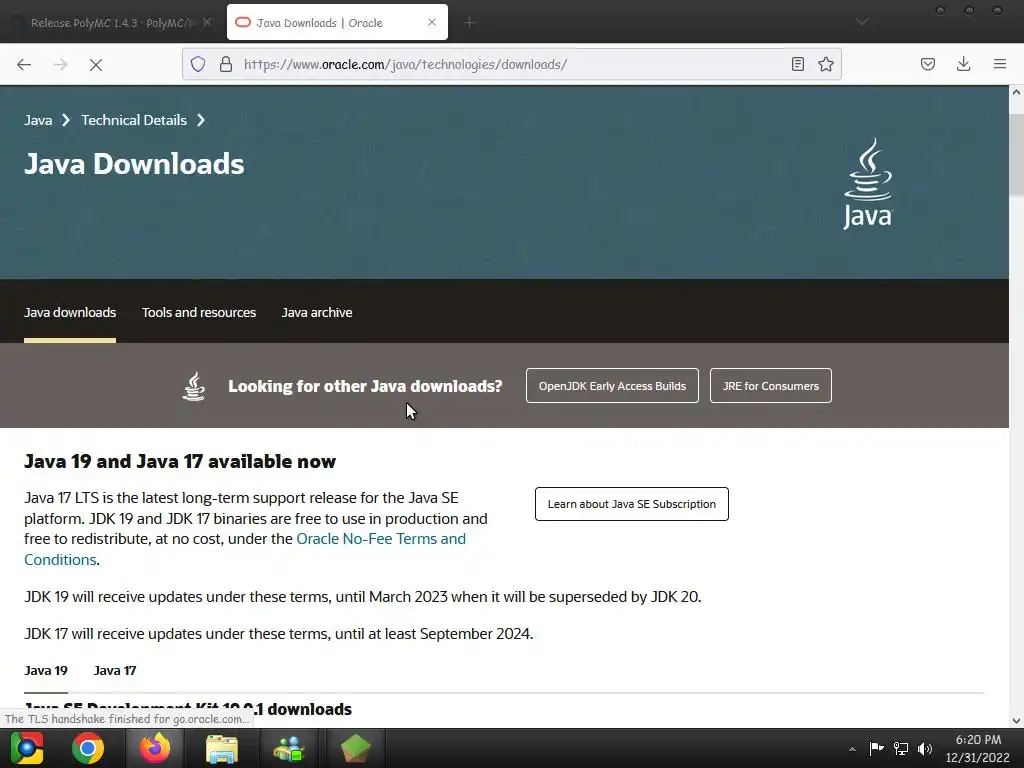
Task: Click the 'Java Downloads' page title
Action: (134, 164)
